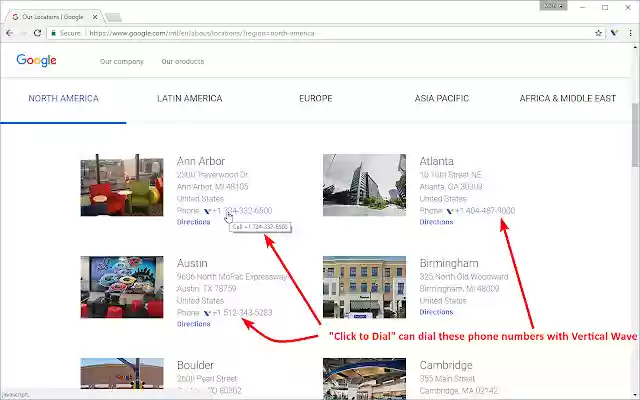Image resolution: width=640 pixels, height=400 pixels.
Task: Click the Ann Arbor heading
Action: (201, 161)
